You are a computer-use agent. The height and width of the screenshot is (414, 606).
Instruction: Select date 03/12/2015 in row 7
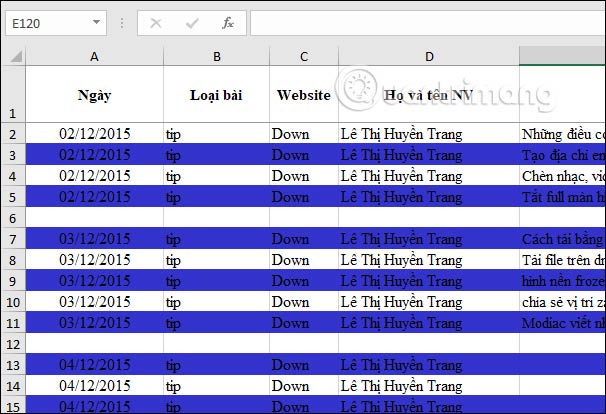[x=94, y=238]
